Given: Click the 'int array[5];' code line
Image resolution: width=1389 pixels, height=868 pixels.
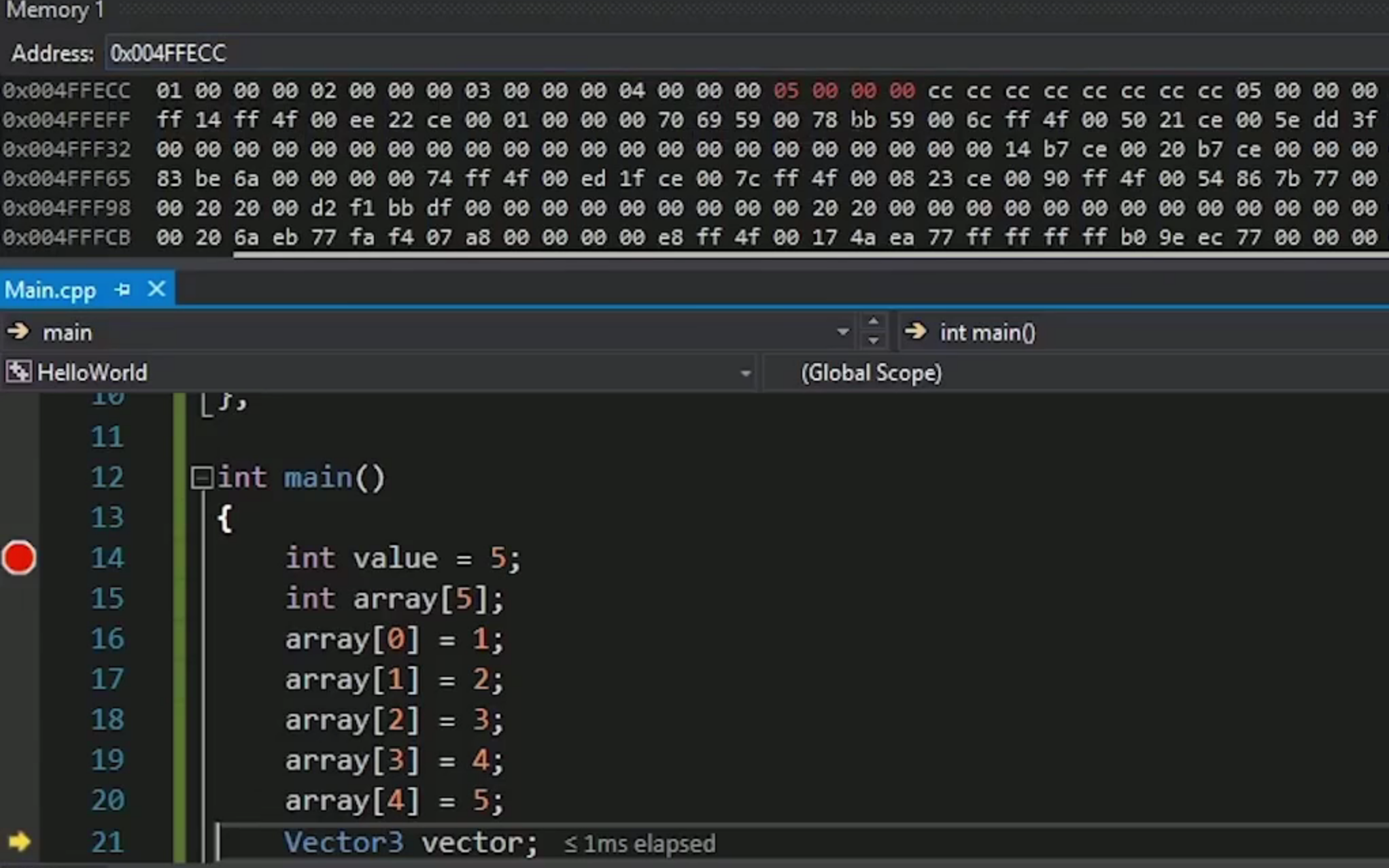Looking at the screenshot, I should [394, 599].
